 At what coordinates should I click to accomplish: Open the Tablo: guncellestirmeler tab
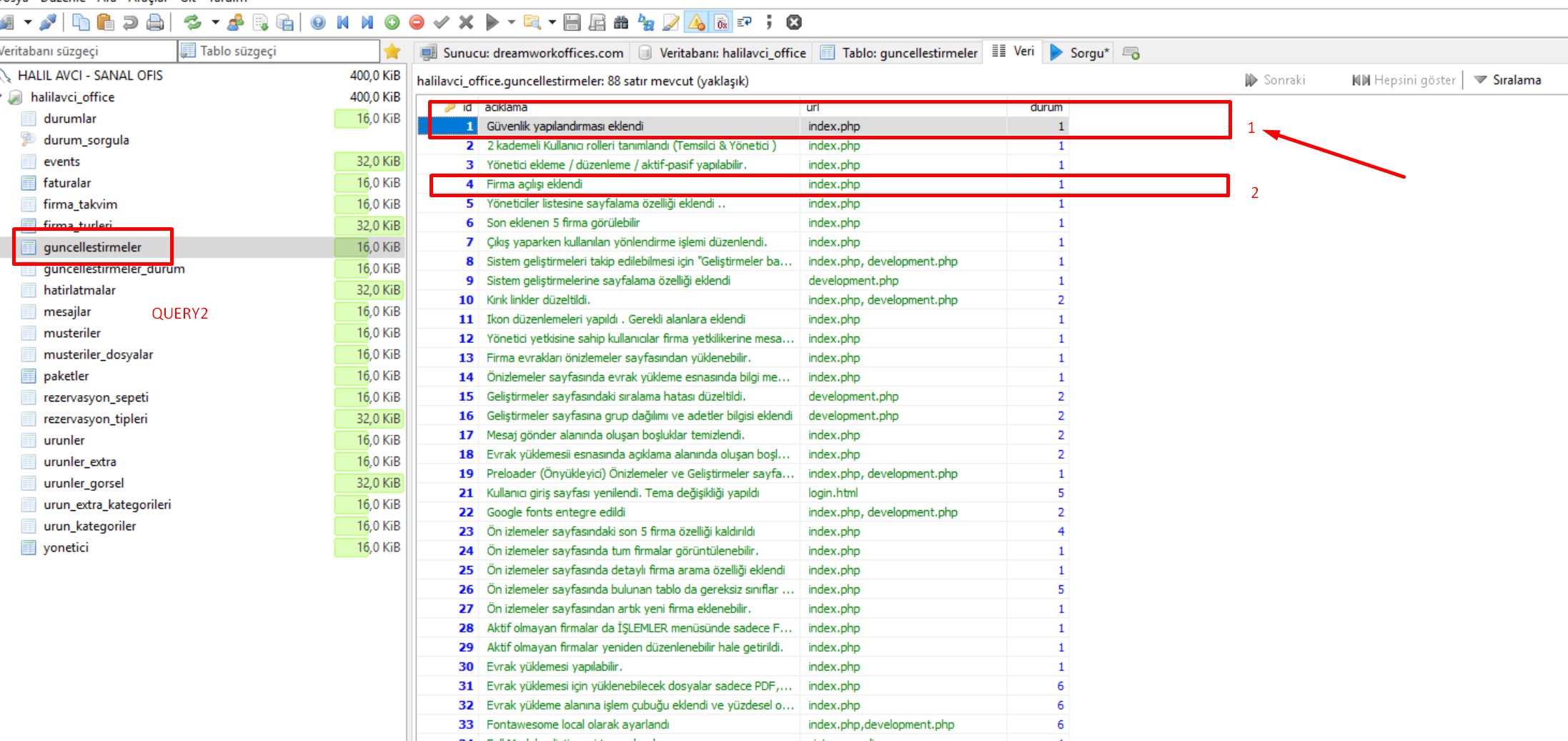[899, 53]
